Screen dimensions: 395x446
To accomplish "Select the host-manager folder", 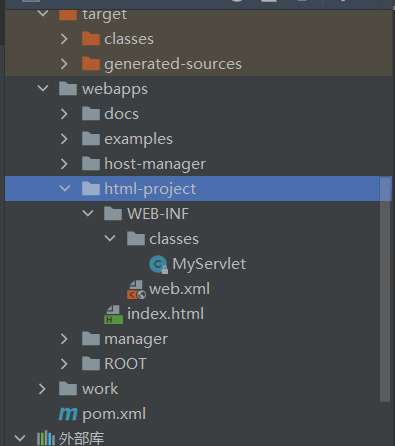I will [155, 164].
